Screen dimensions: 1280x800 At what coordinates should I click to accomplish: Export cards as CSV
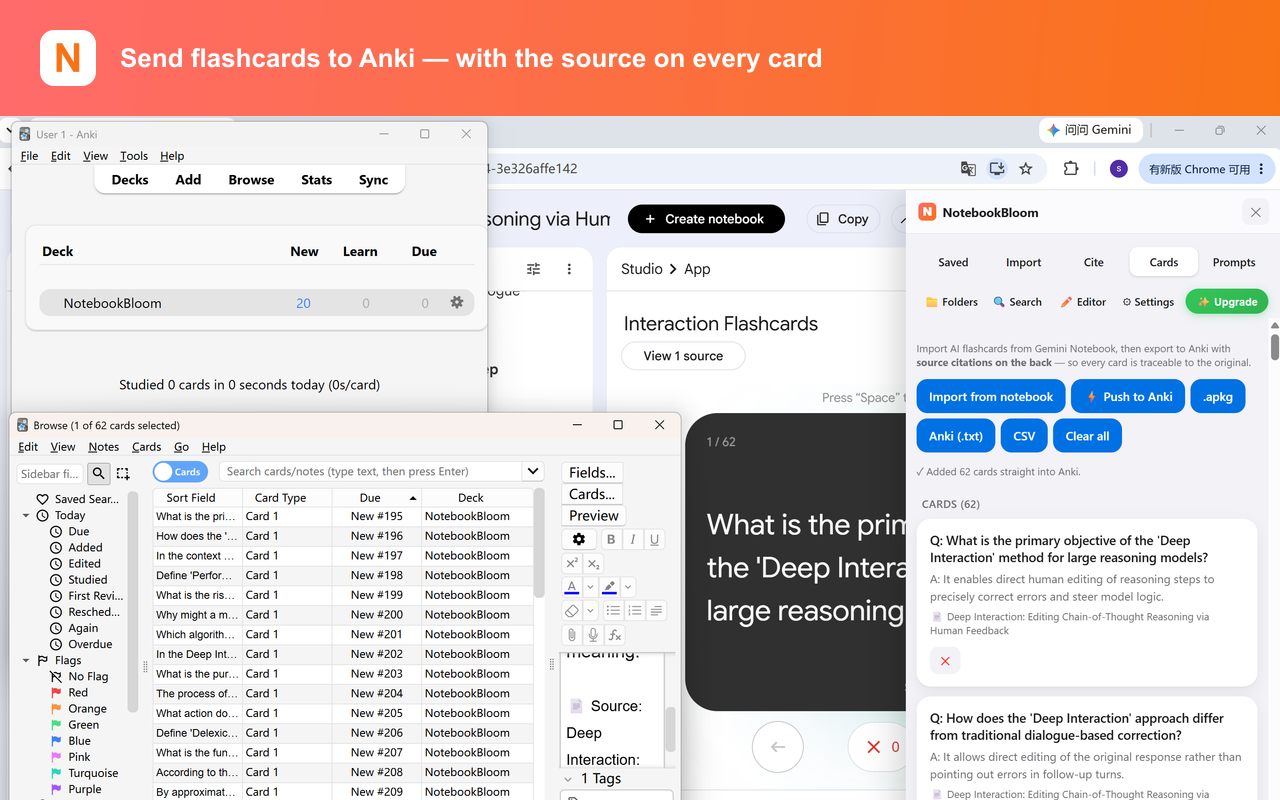tap(1023, 436)
